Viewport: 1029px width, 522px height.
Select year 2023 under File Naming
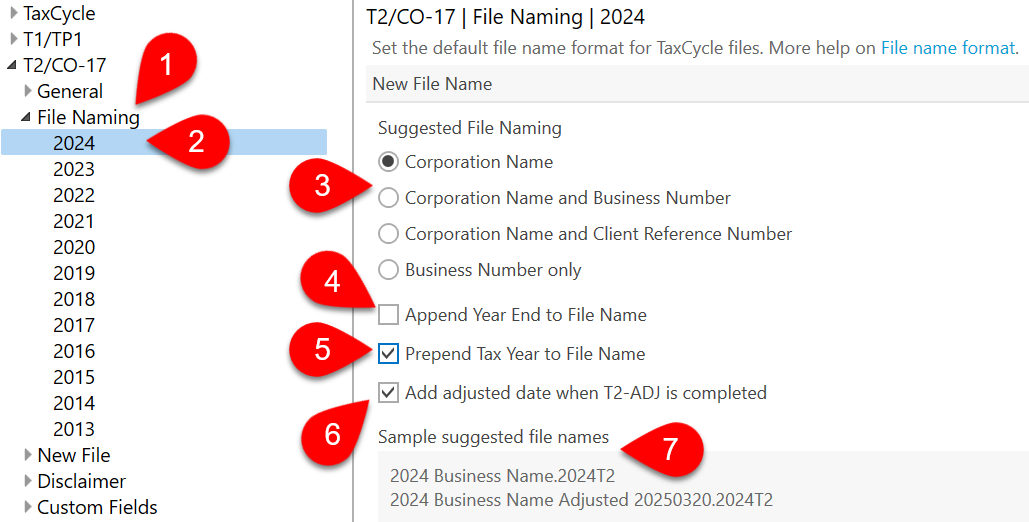click(x=74, y=169)
